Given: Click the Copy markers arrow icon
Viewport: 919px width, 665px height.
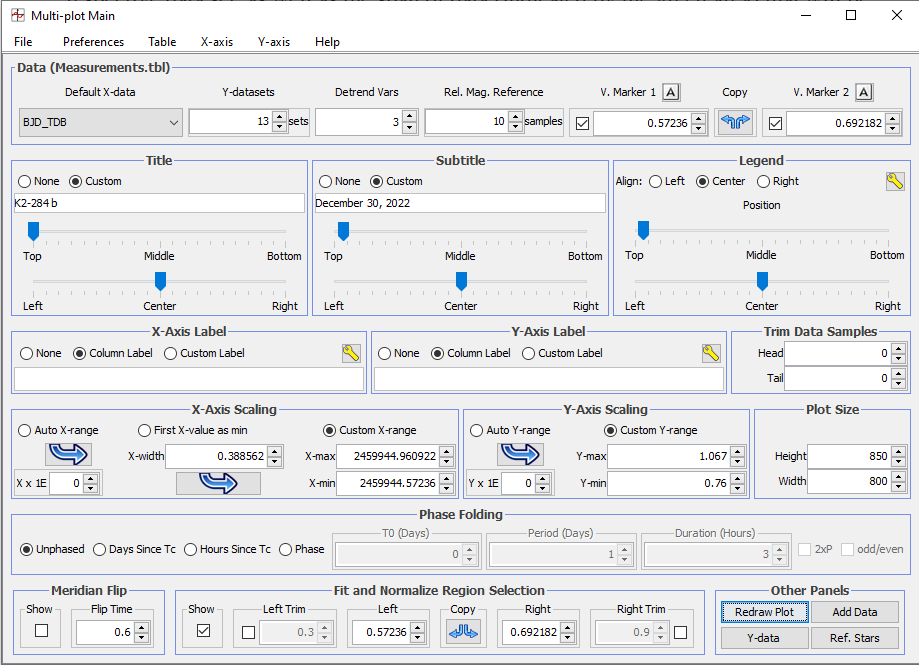Looking at the screenshot, I should tap(735, 123).
